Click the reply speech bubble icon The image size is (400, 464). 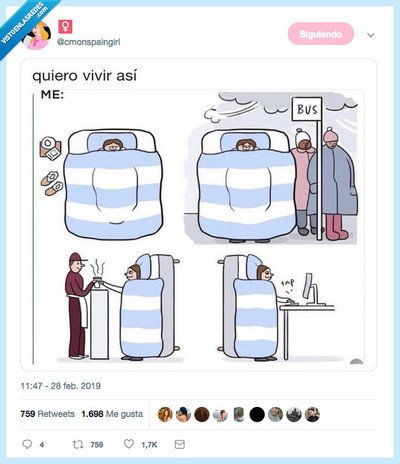tap(27, 444)
